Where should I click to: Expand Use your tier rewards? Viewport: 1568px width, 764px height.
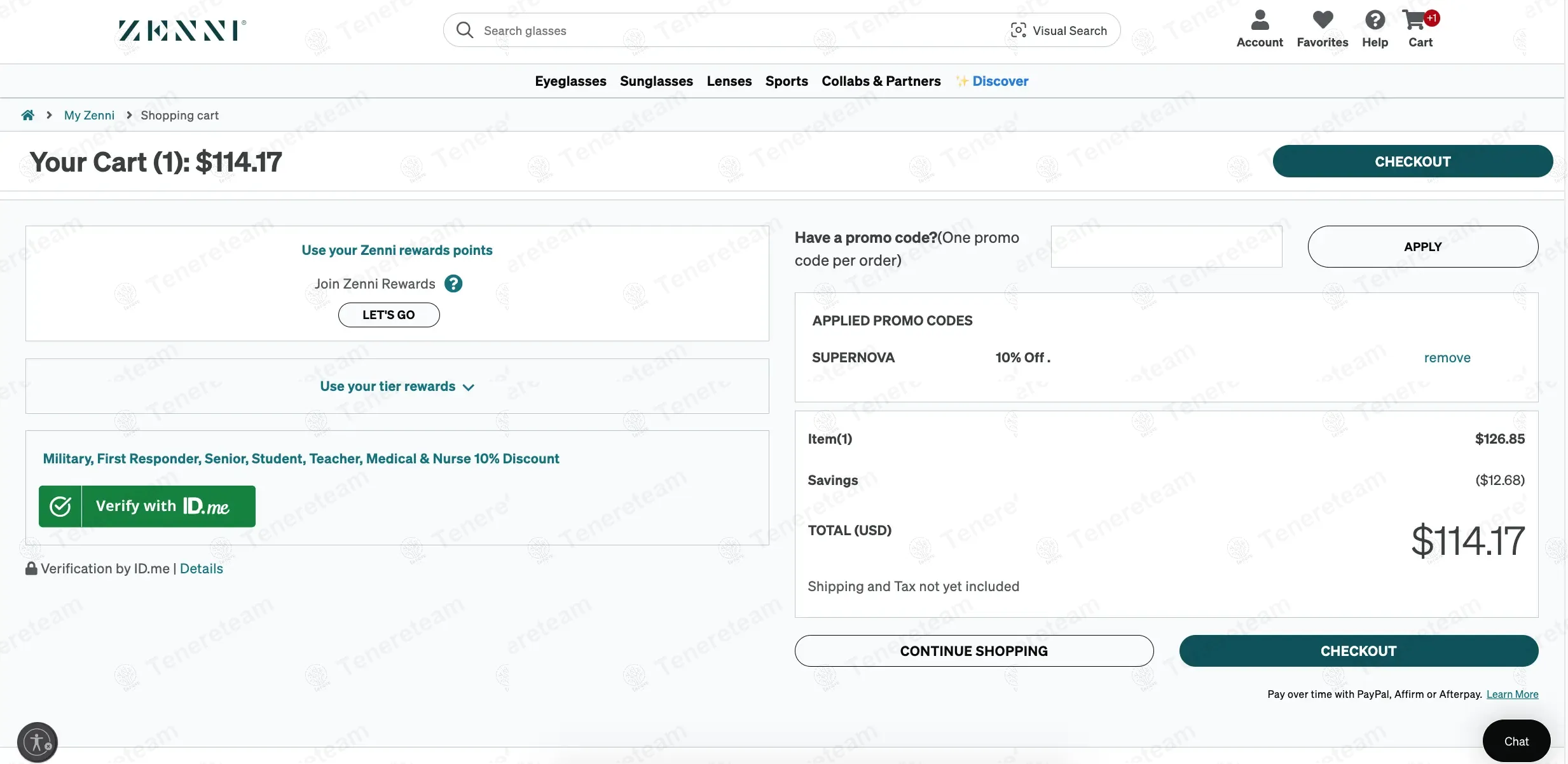click(x=397, y=386)
